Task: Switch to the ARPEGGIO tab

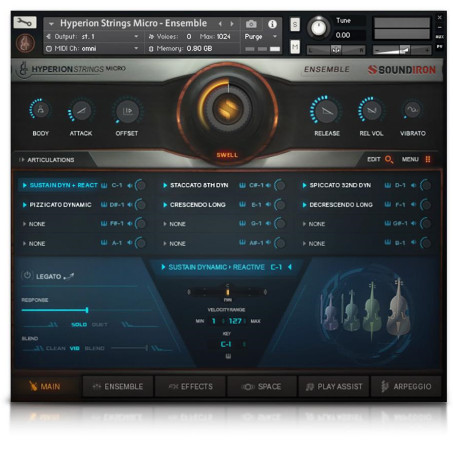Action: tap(406, 386)
